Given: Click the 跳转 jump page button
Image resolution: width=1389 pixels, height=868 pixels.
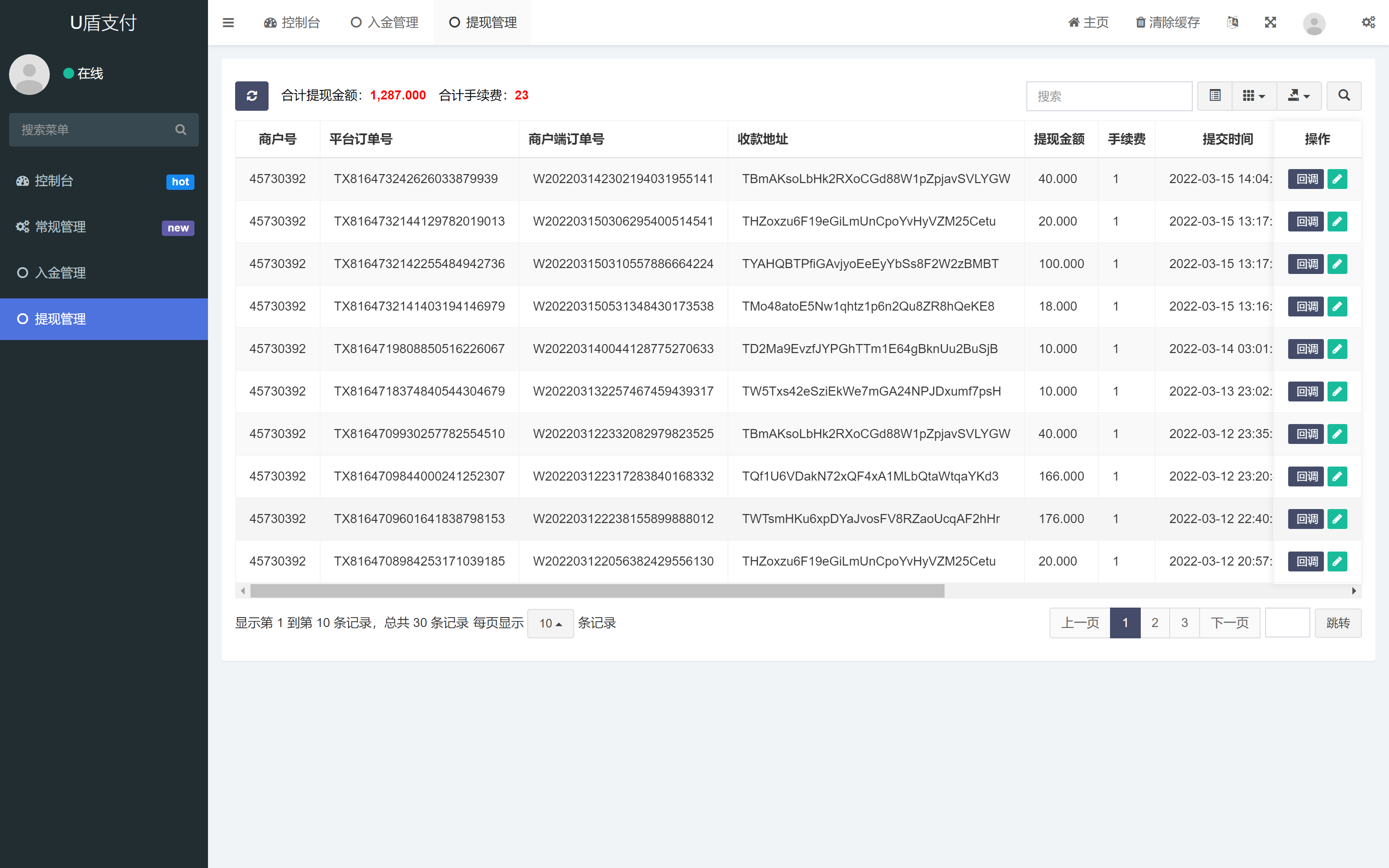Looking at the screenshot, I should click(x=1337, y=623).
